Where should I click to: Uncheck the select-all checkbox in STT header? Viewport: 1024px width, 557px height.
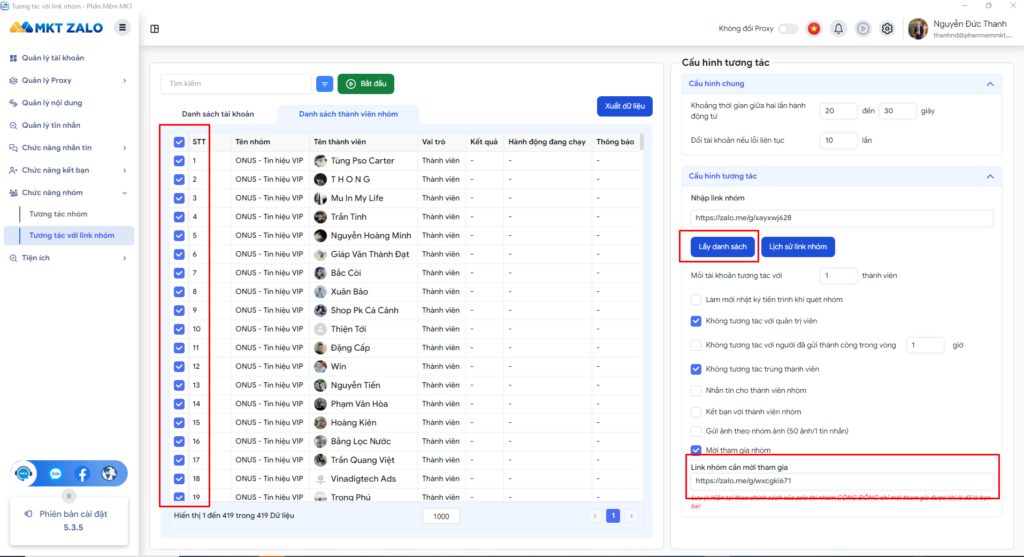pyautogui.click(x=179, y=142)
